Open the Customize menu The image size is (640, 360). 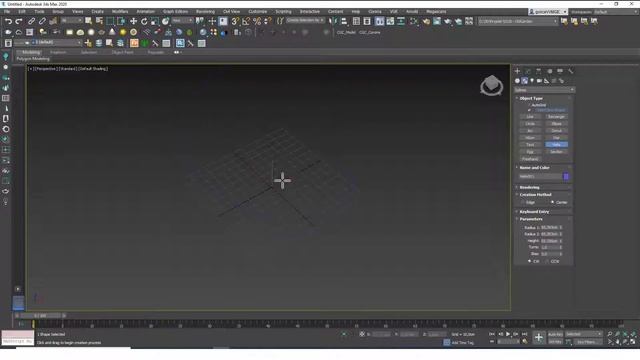[258, 11]
